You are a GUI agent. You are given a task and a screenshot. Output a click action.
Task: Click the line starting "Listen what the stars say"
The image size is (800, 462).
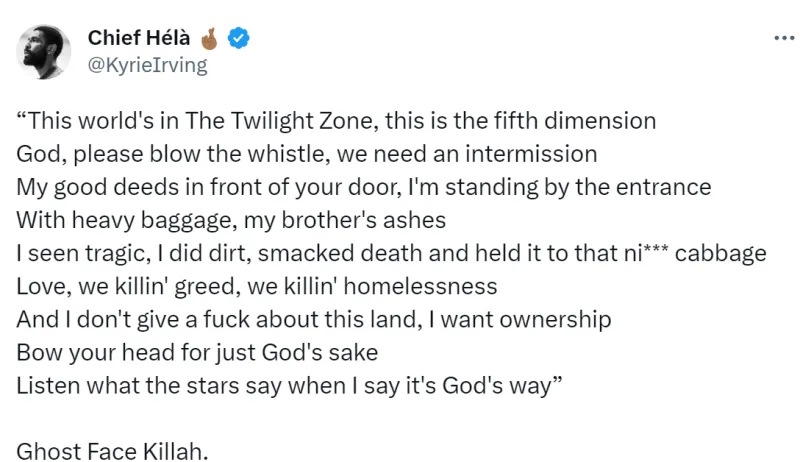(289, 386)
